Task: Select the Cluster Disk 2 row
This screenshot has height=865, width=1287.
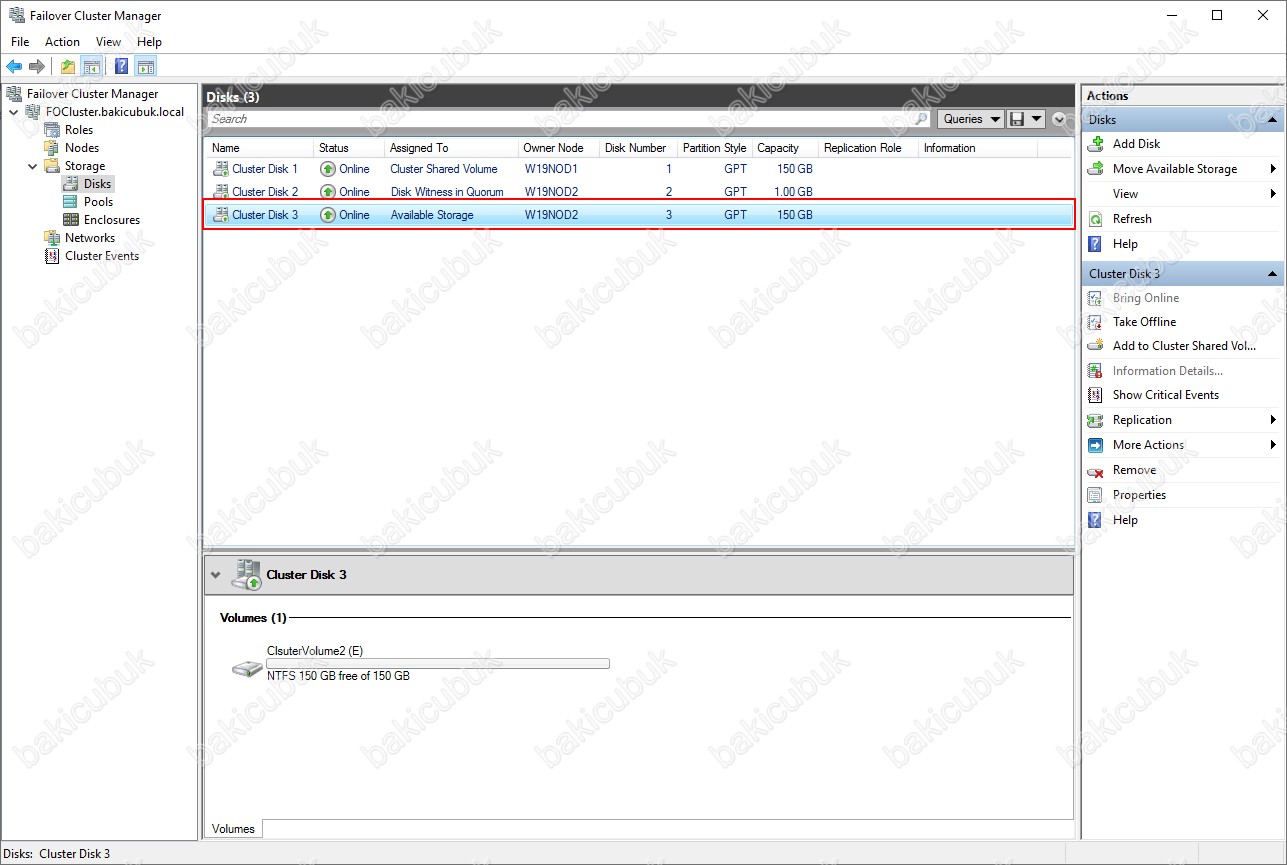Action: click(x=639, y=192)
